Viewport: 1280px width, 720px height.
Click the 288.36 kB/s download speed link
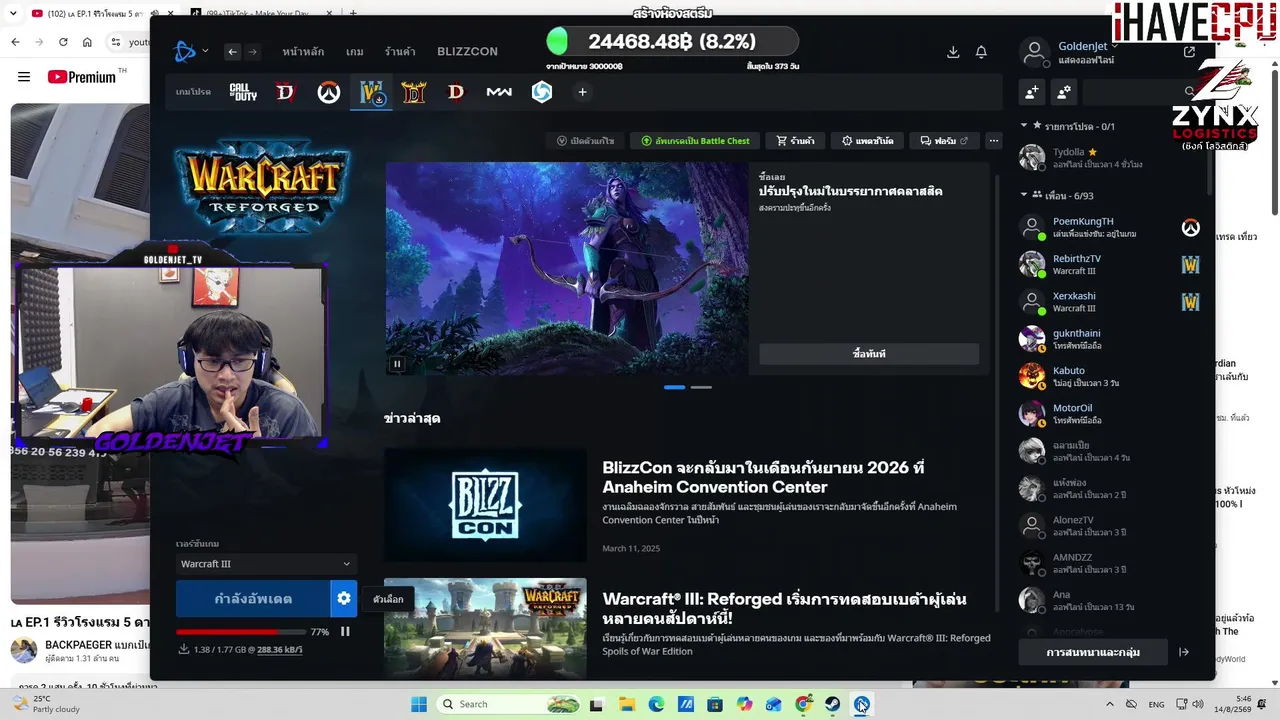tap(280, 650)
